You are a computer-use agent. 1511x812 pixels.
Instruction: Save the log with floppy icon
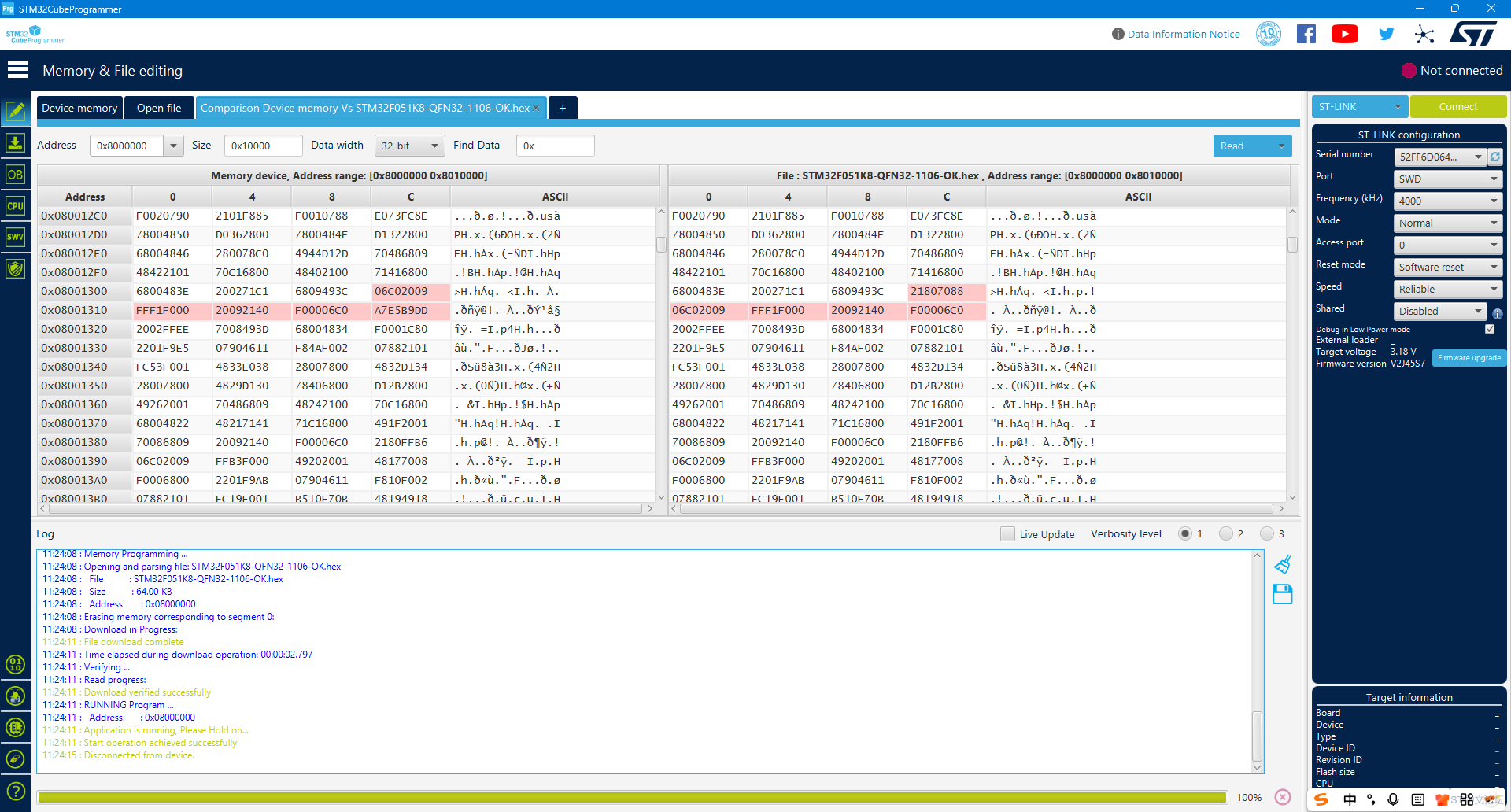[x=1283, y=594]
